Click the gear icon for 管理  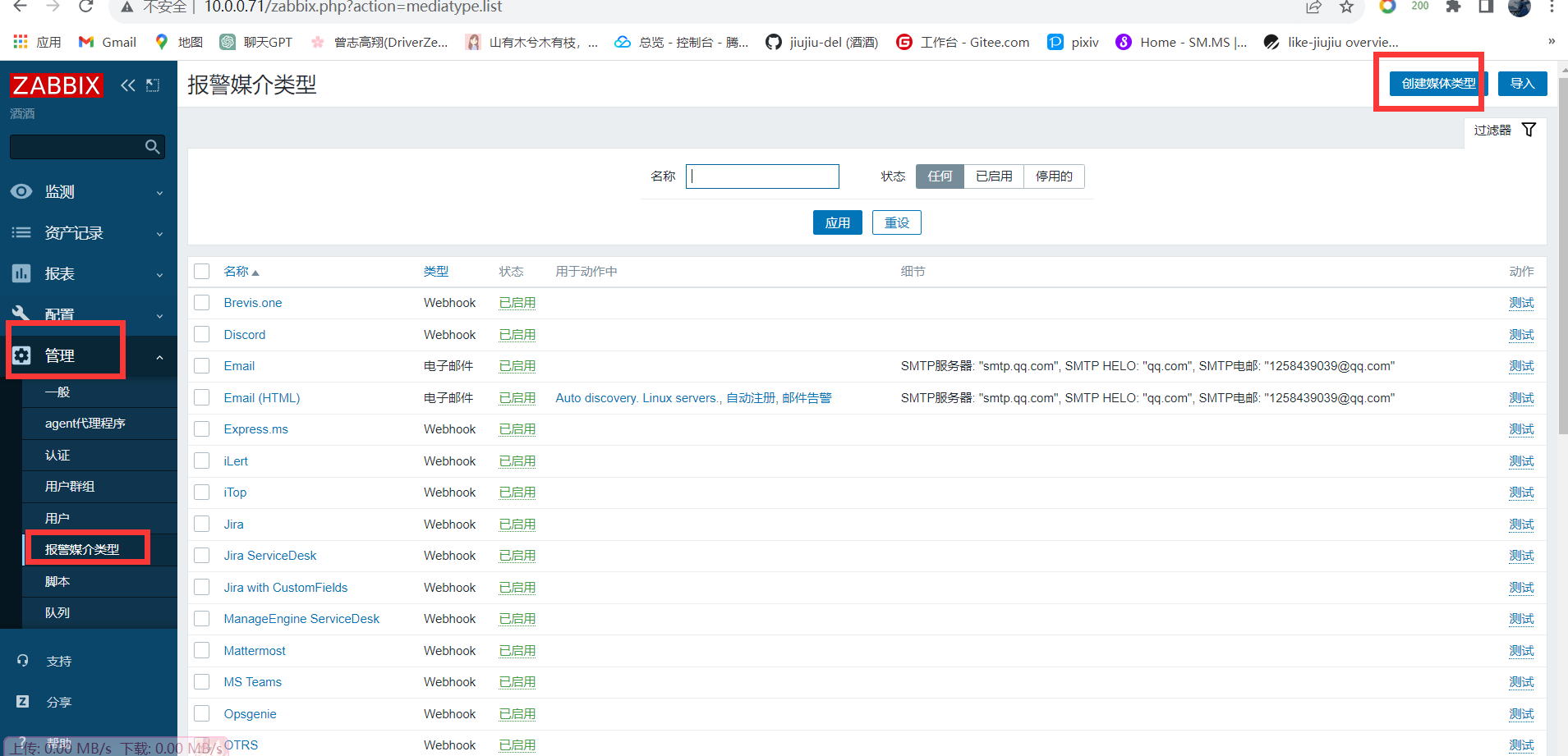tap(21, 355)
